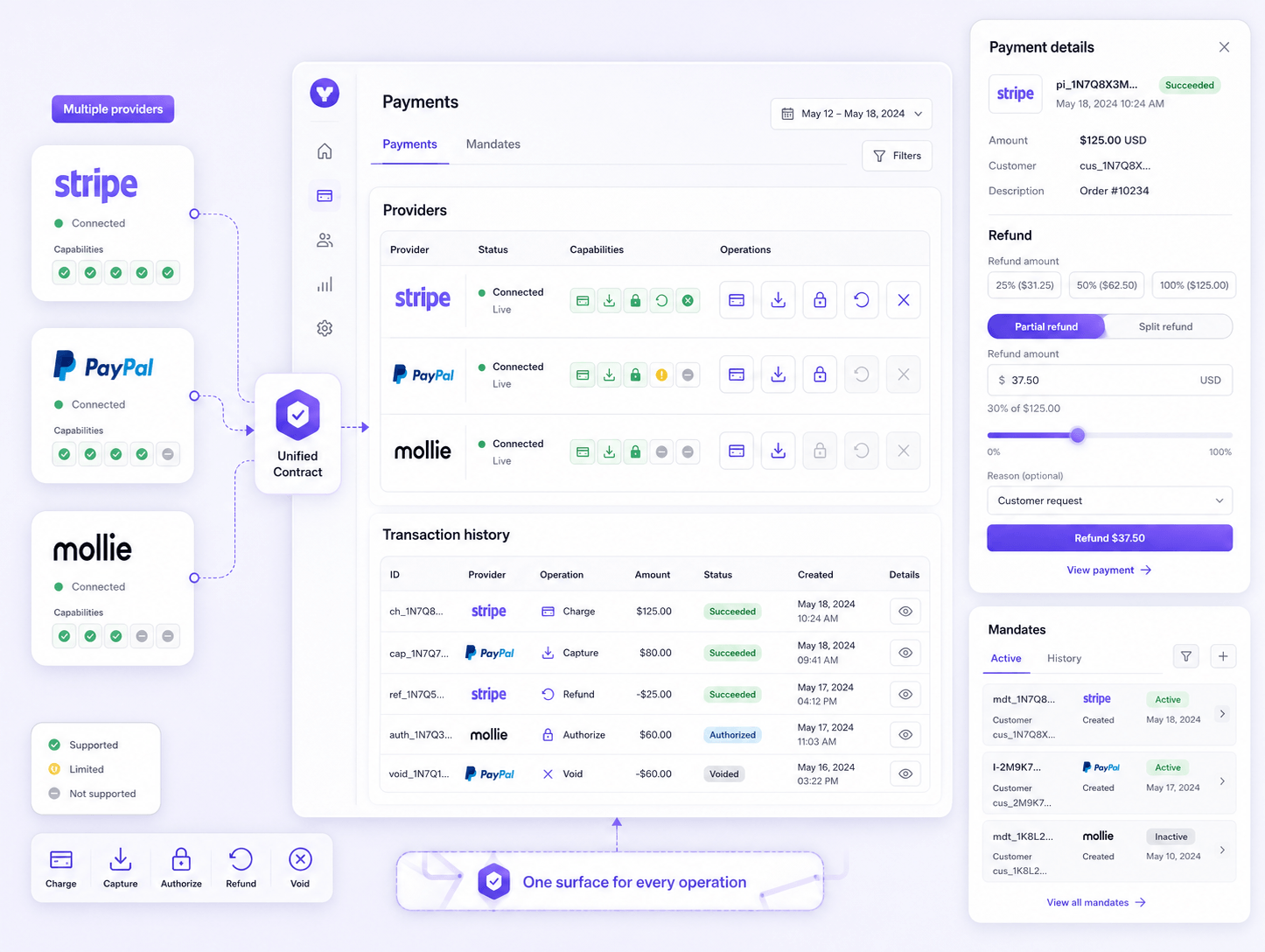Open the Customer request reason dropdown

[1109, 500]
